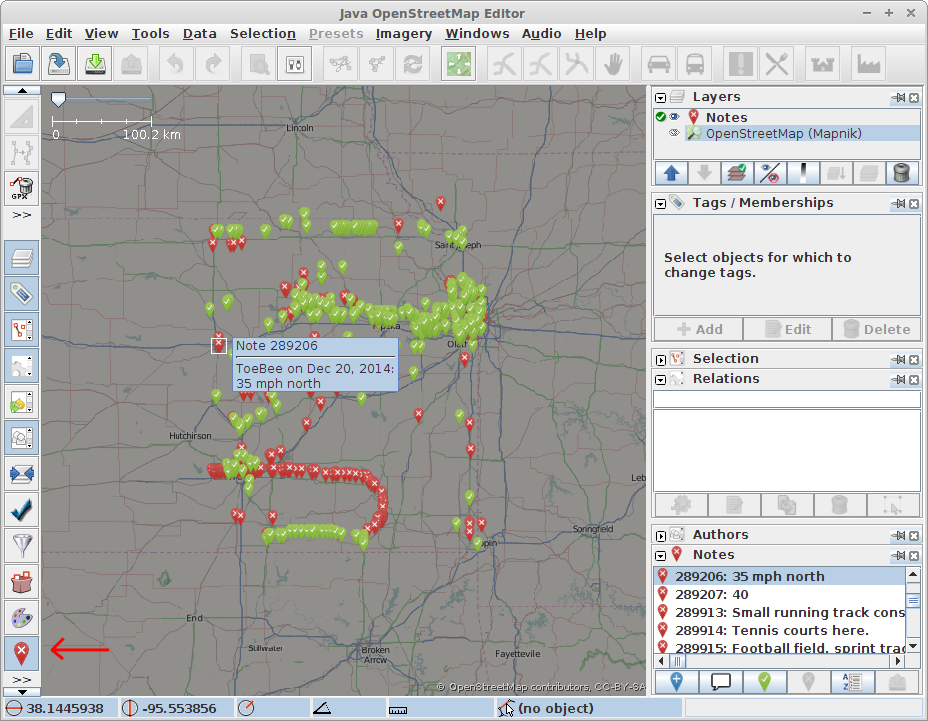928x721 pixels.
Task: Add a comment via the speech bubble icon
Action: (x=722, y=681)
